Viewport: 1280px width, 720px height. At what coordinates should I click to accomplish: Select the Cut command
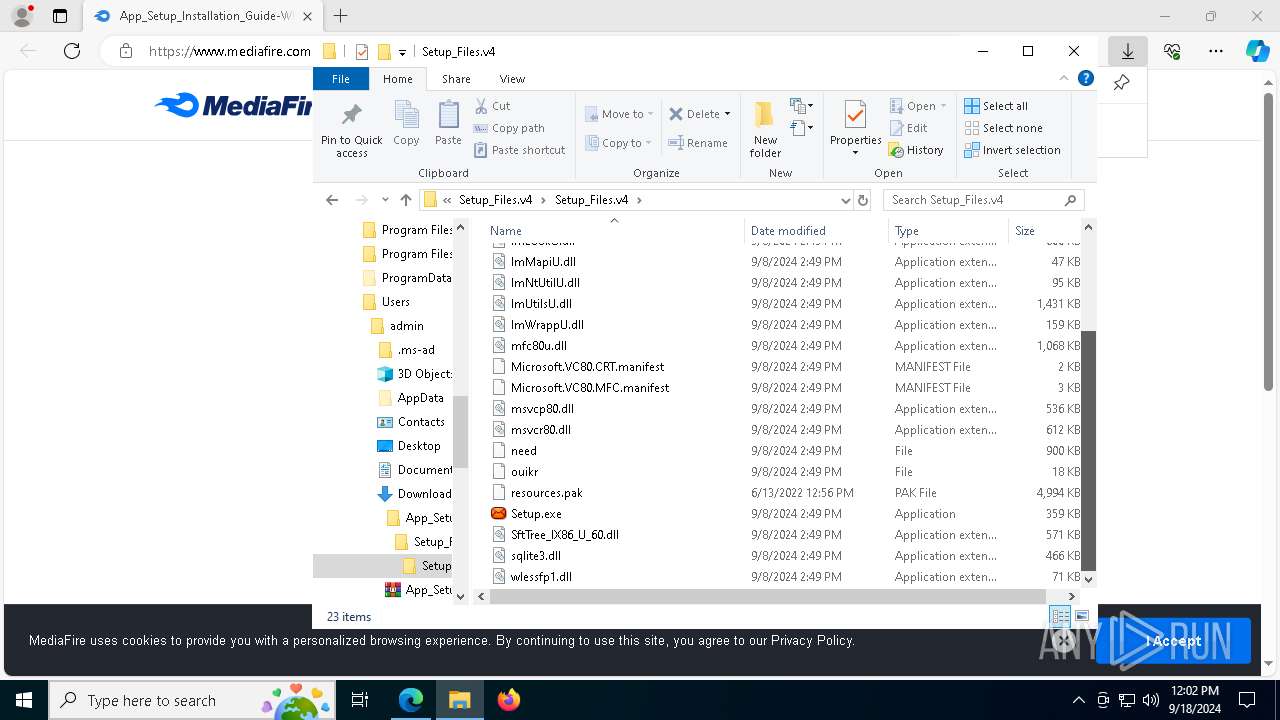[x=492, y=106]
